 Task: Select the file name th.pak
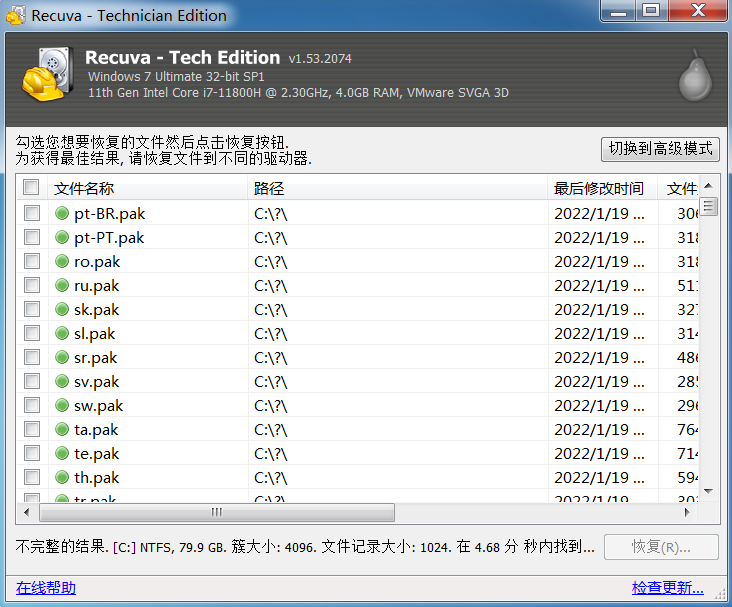point(97,478)
